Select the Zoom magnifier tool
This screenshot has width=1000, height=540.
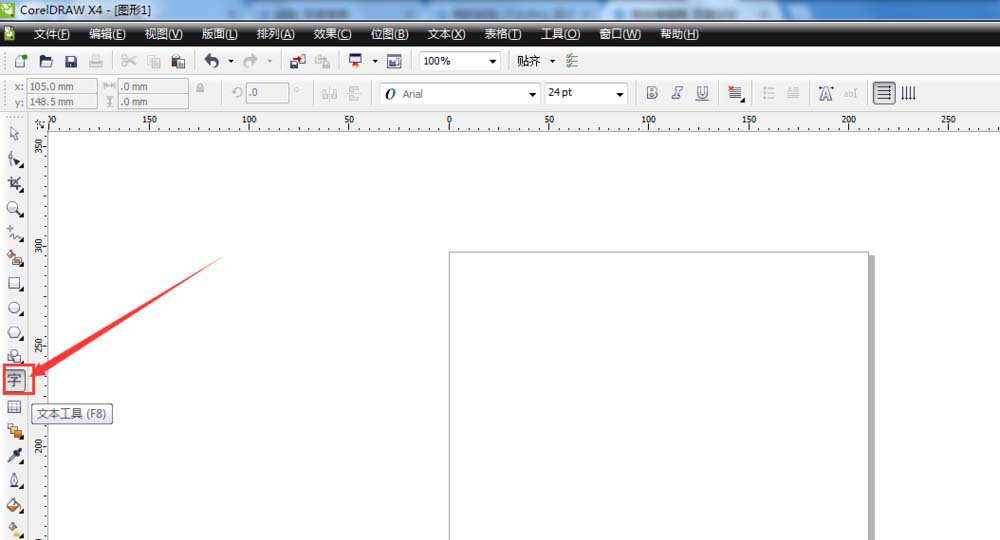[15, 208]
